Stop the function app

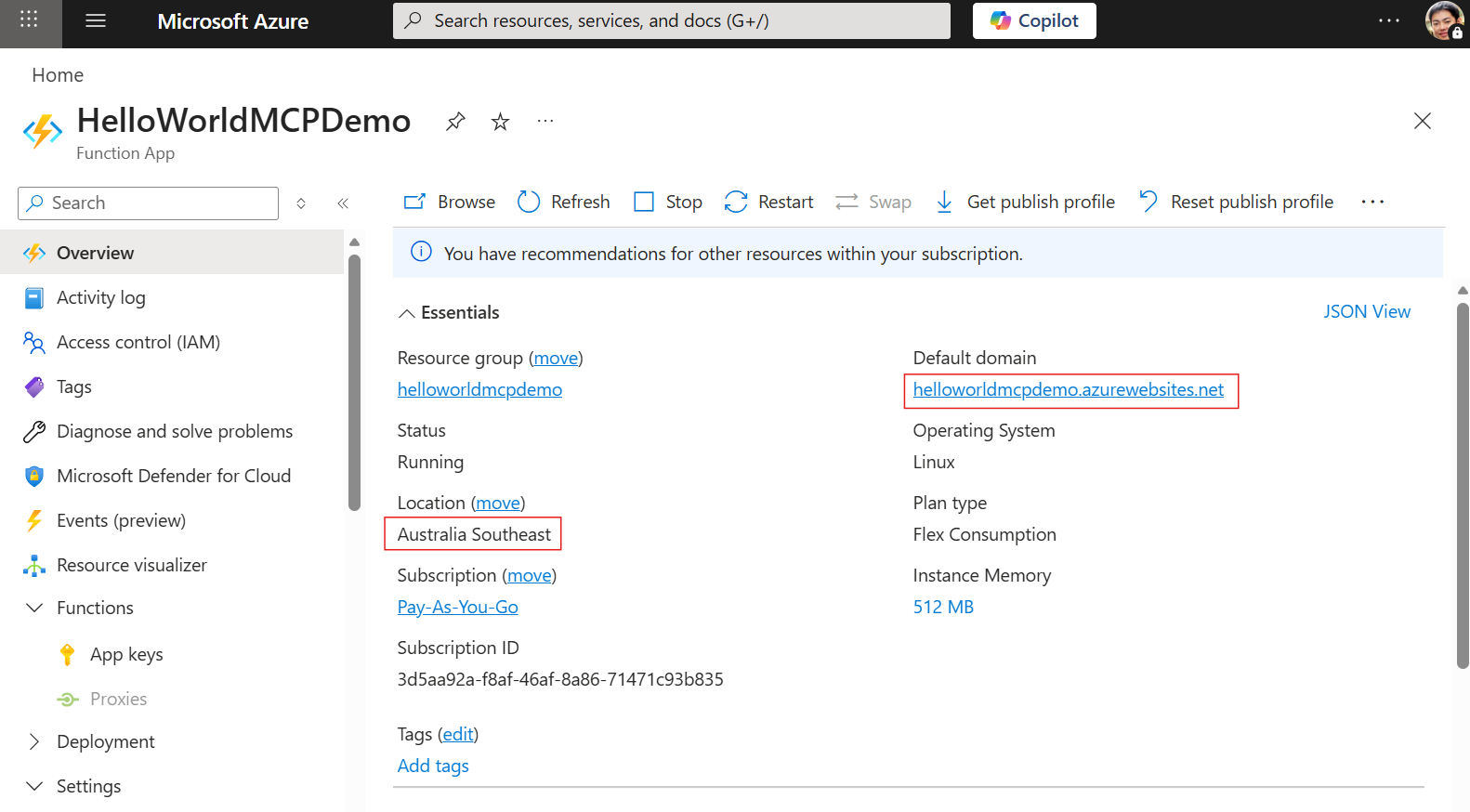click(668, 202)
